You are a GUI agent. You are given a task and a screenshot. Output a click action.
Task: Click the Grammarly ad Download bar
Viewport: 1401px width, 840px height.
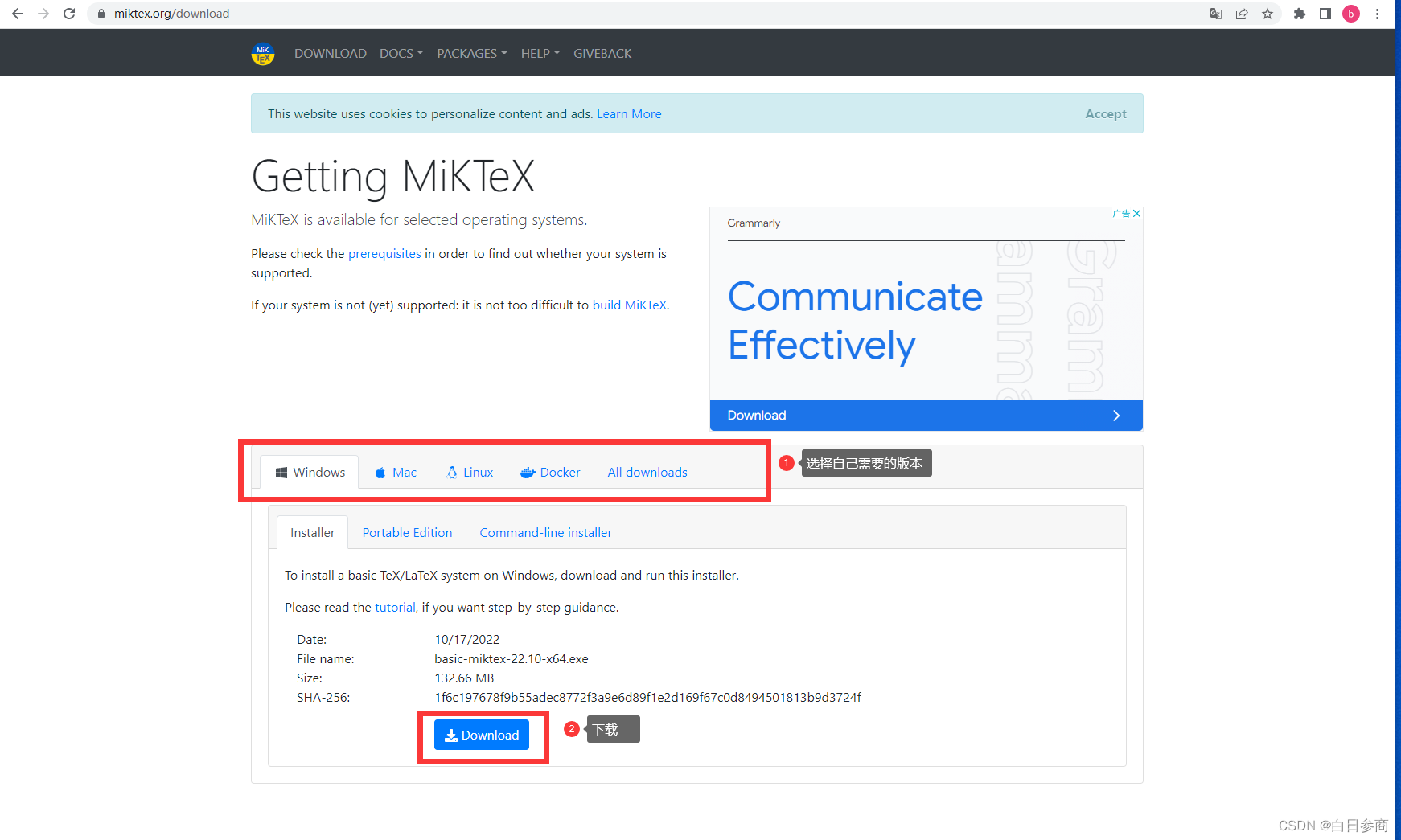coord(926,416)
